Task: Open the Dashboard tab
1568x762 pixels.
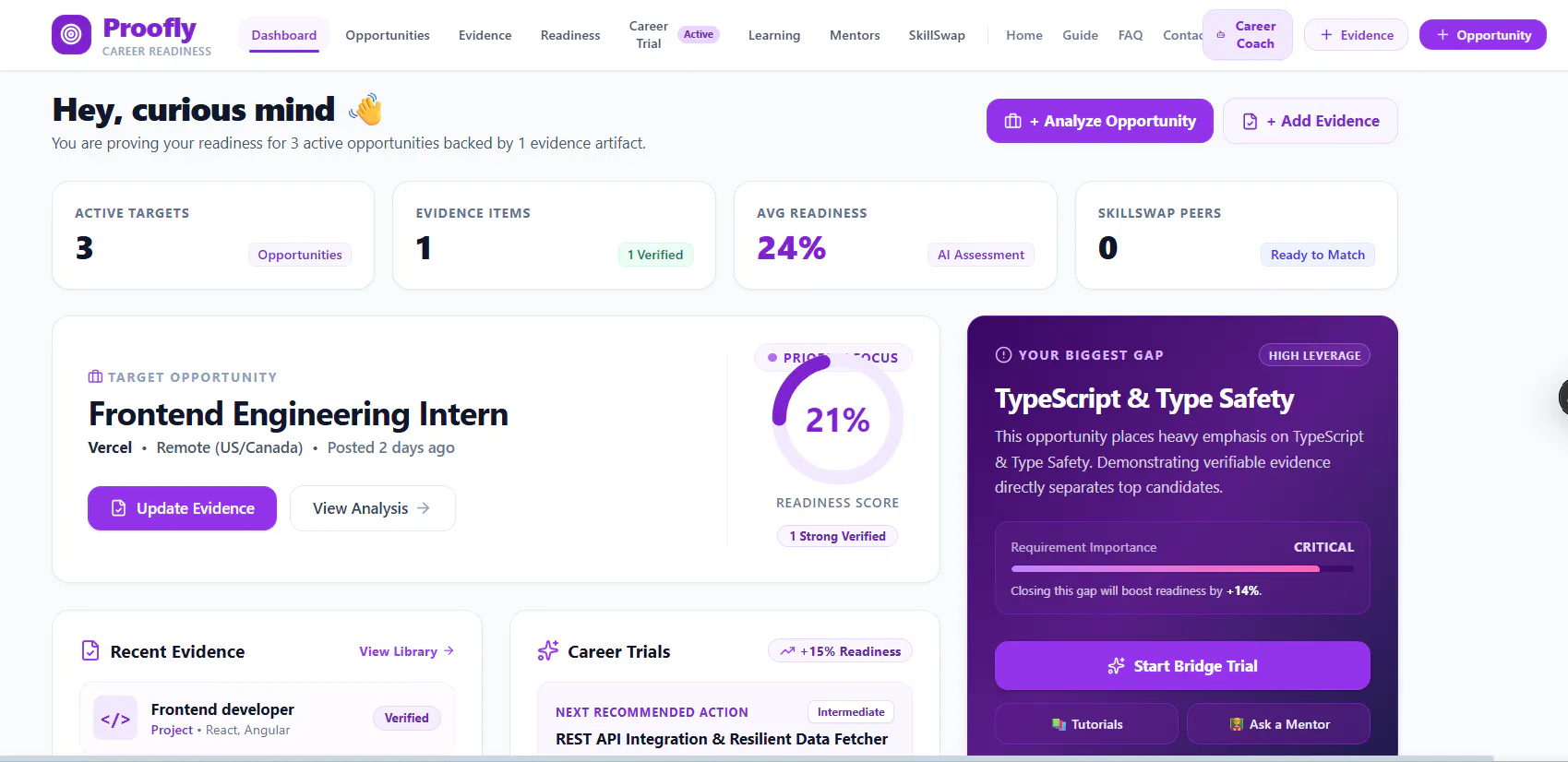Action: [284, 35]
